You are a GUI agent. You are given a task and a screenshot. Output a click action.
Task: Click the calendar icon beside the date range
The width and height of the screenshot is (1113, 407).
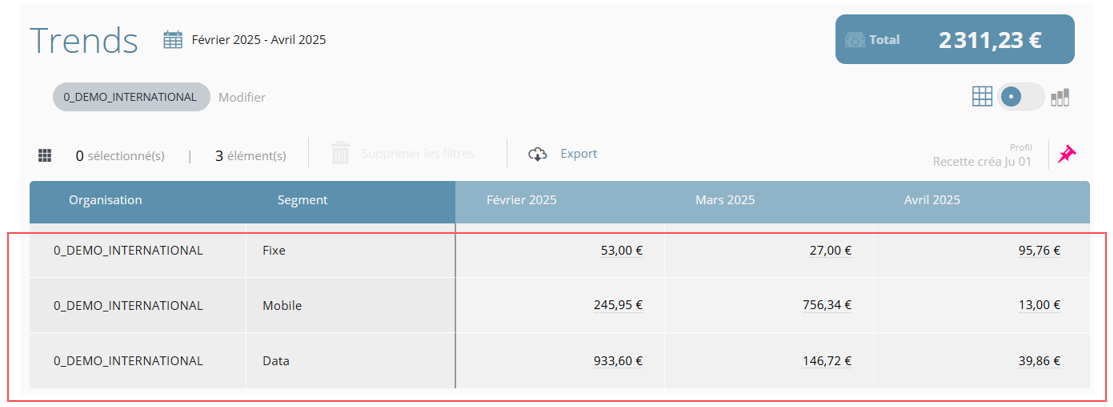(x=173, y=40)
